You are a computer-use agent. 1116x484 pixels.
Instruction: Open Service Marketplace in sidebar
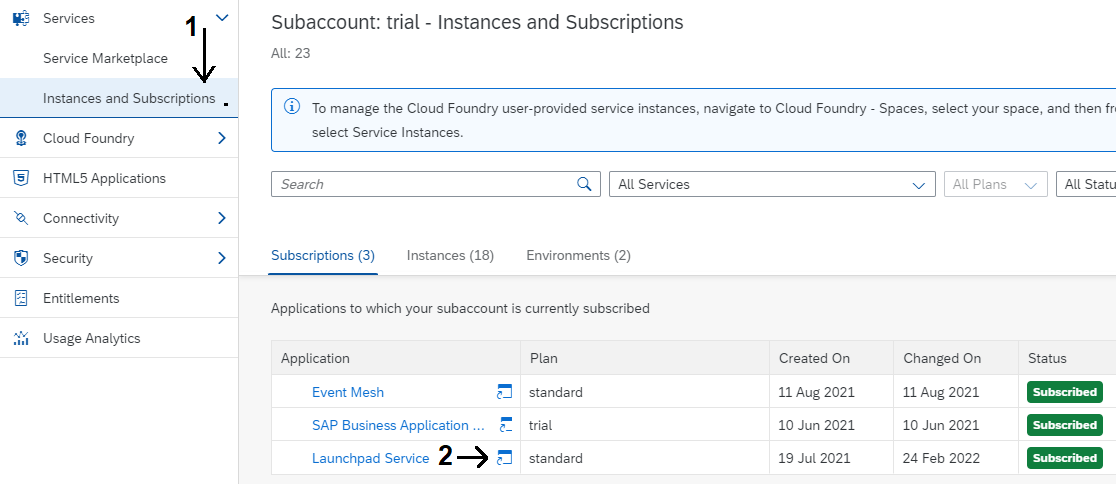(105, 58)
